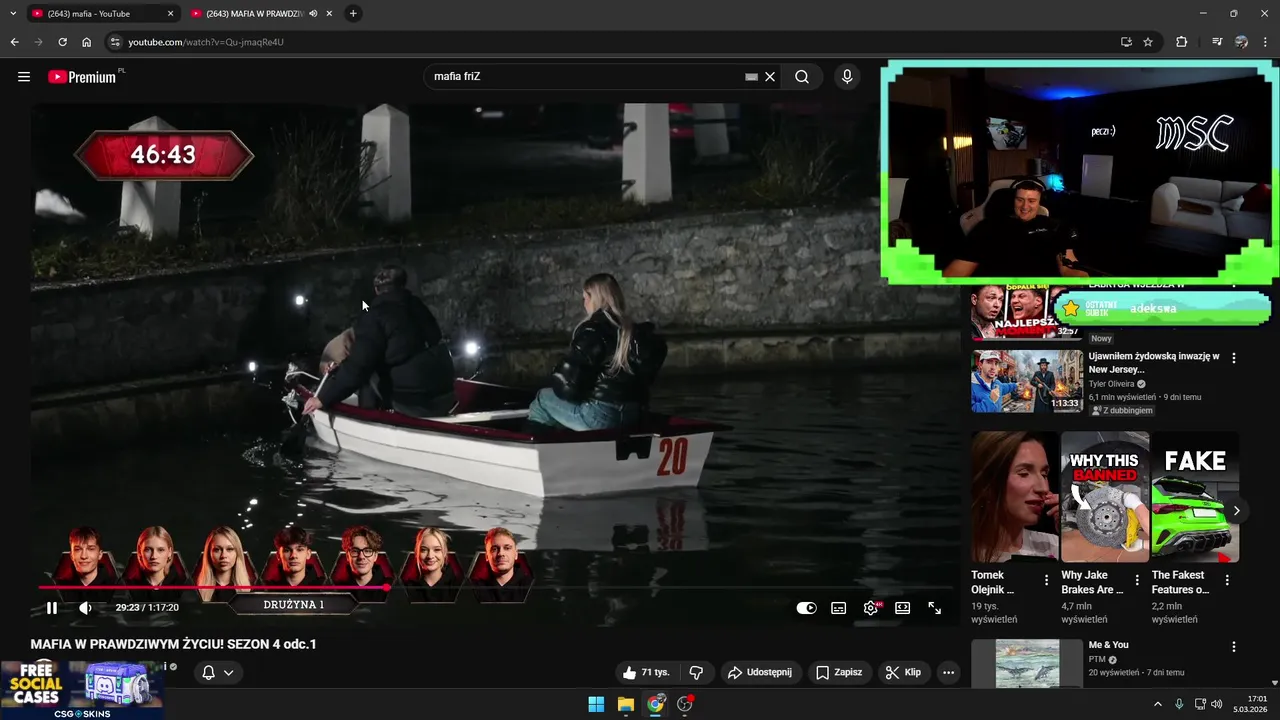Open notification bell dropdown for channel
Image resolution: width=1280 pixels, height=720 pixels.
tap(218, 673)
